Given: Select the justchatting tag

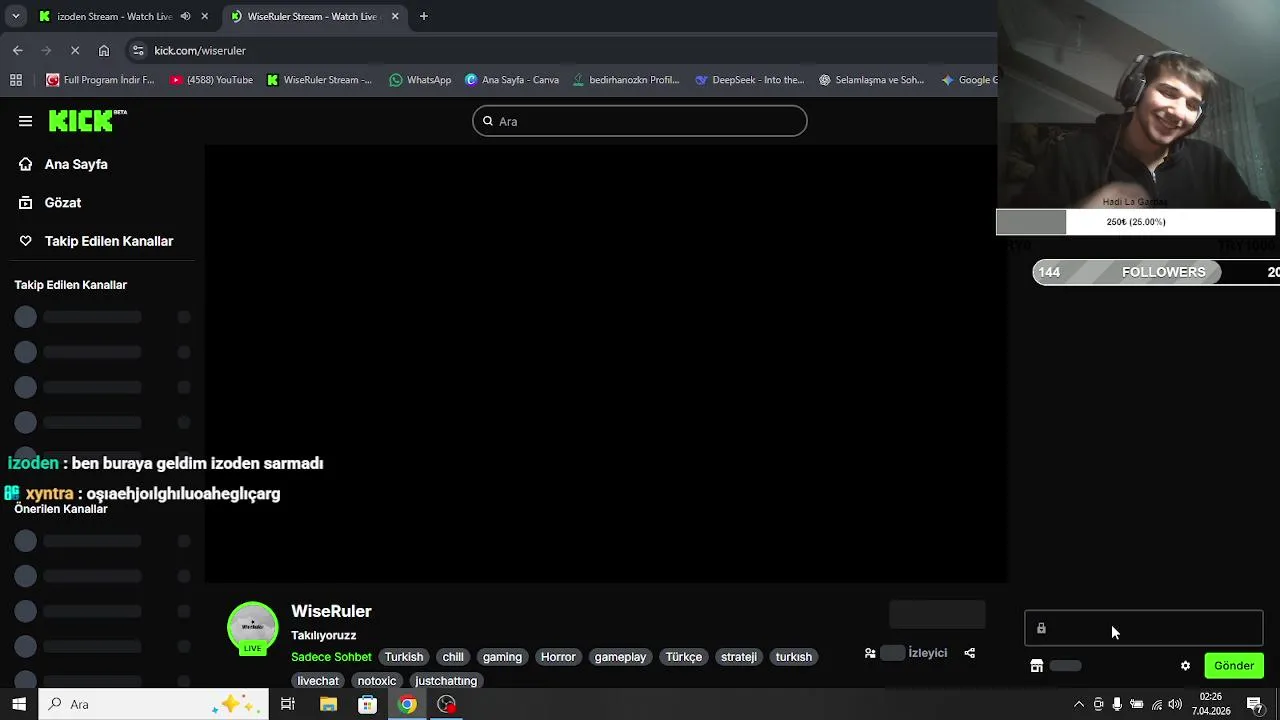Looking at the screenshot, I should (x=446, y=681).
